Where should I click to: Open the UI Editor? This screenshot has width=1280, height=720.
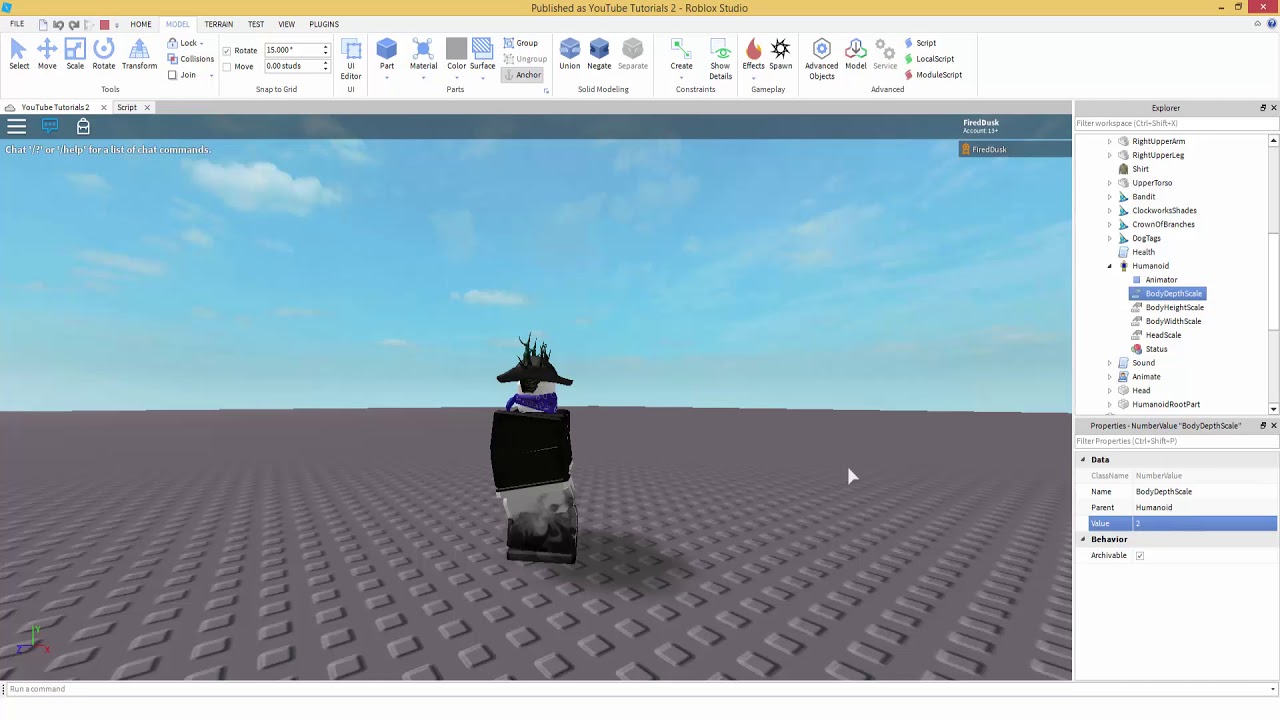tap(351, 59)
